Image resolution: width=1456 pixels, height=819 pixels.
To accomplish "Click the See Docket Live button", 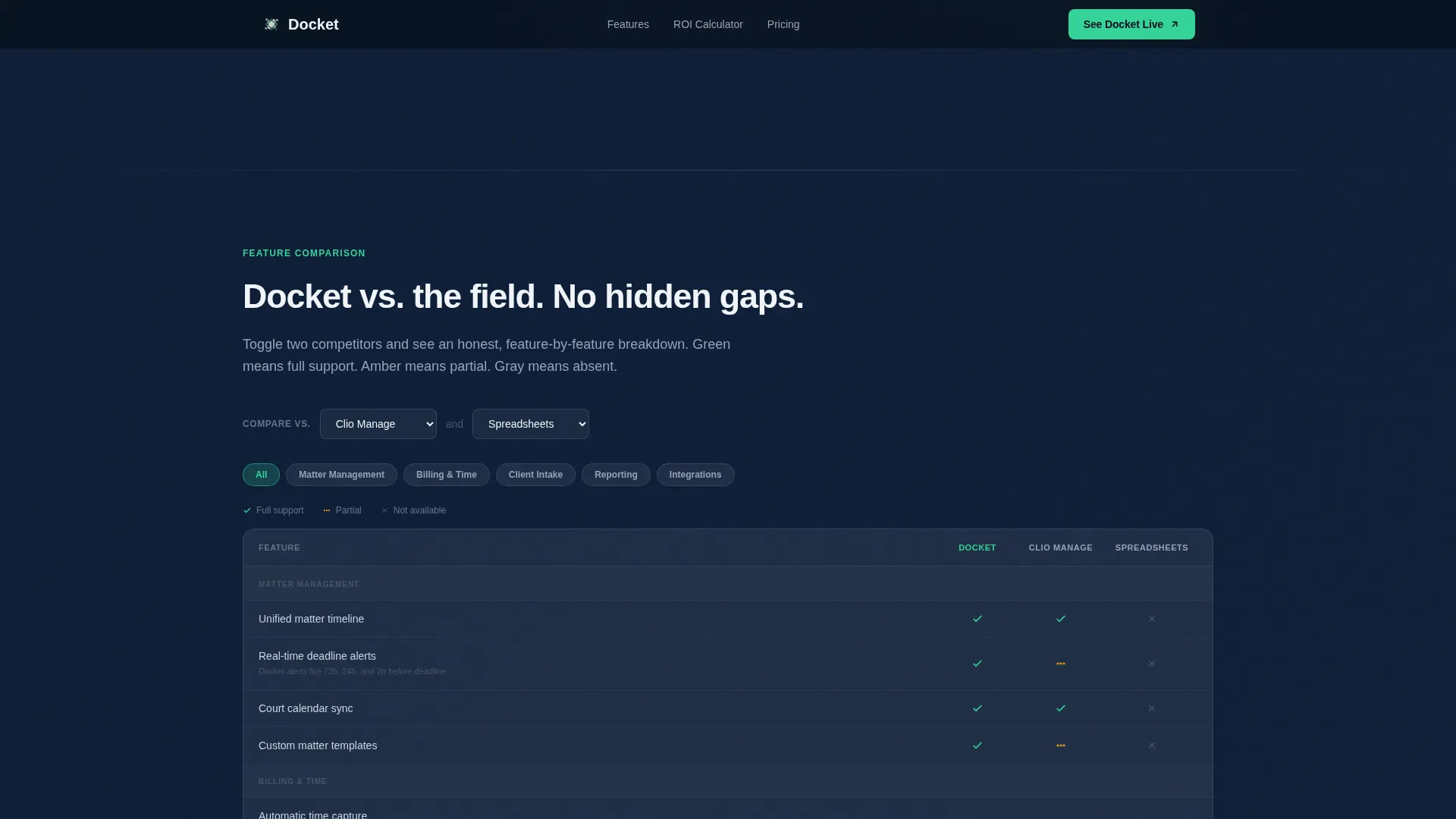I will coord(1131,24).
